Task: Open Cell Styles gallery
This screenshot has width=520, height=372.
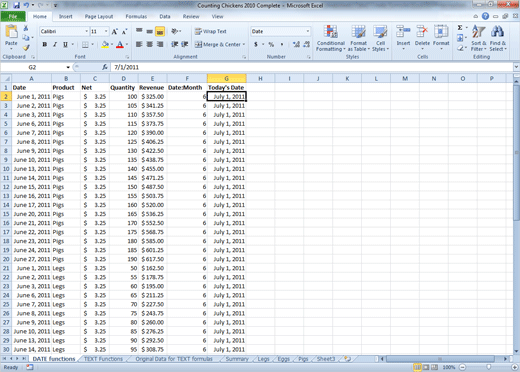Action: pos(380,38)
